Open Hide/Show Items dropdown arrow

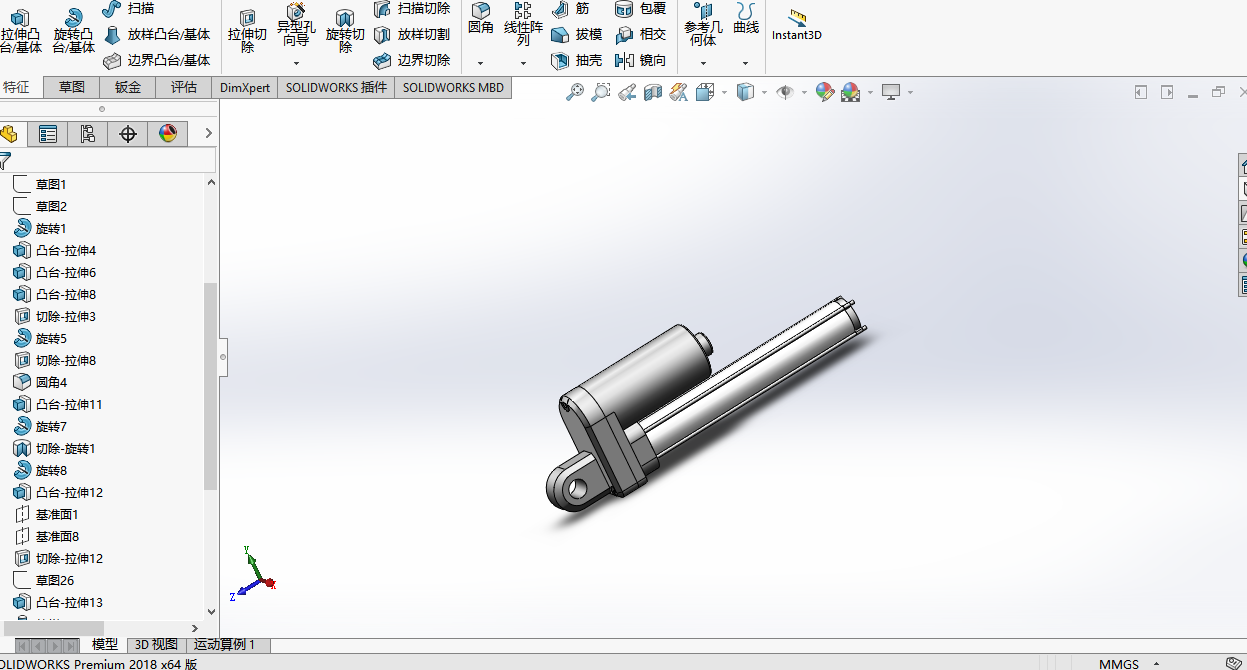(804, 92)
